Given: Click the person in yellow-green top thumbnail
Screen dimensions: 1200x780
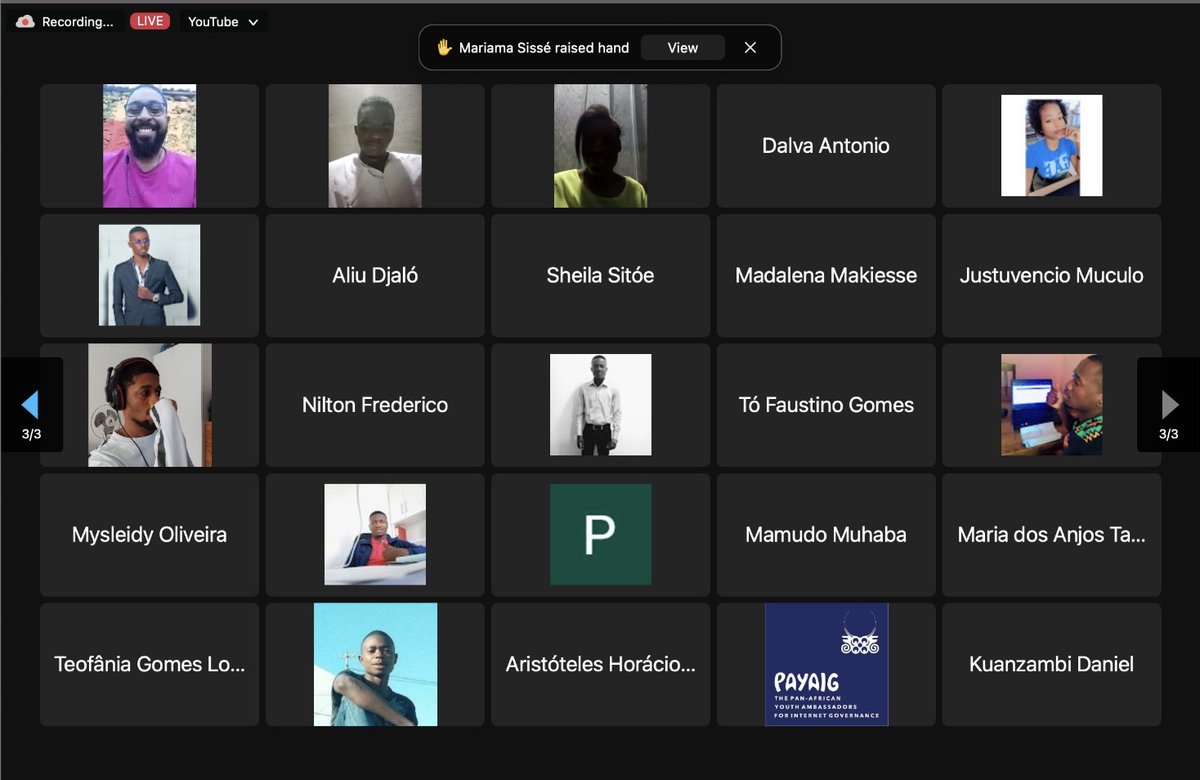Looking at the screenshot, I should [600, 146].
